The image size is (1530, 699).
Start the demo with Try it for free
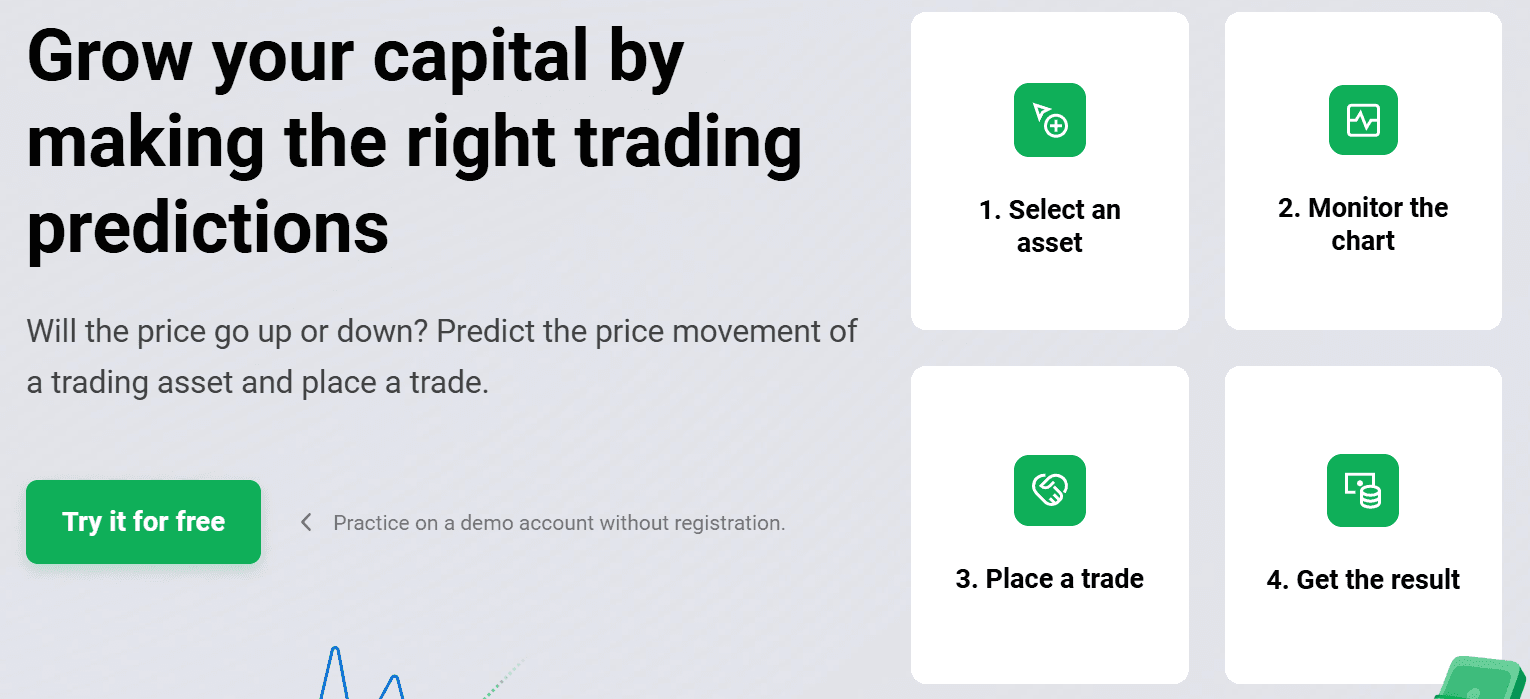point(144,522)
